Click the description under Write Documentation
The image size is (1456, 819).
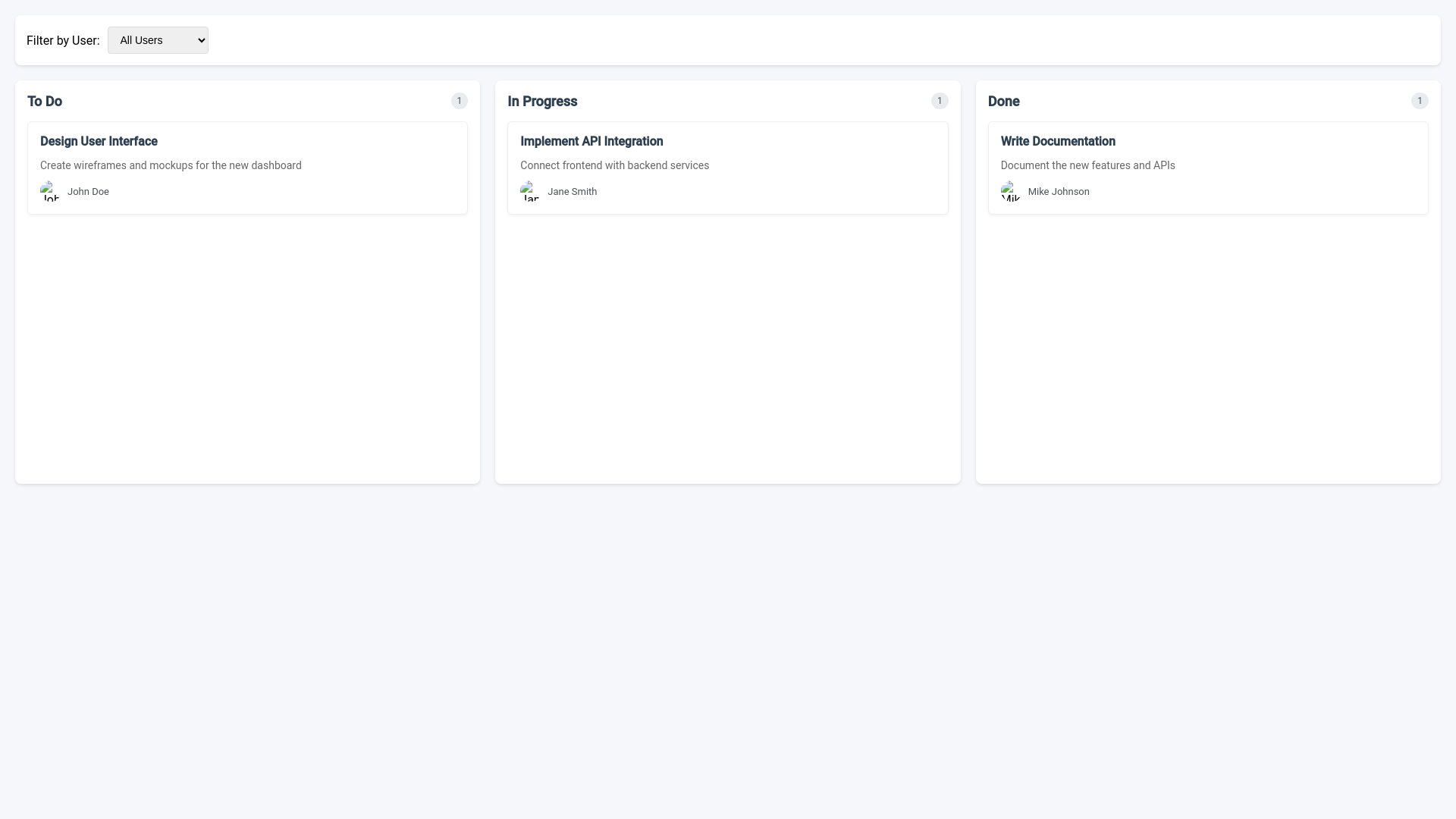tap(1088, 165)
